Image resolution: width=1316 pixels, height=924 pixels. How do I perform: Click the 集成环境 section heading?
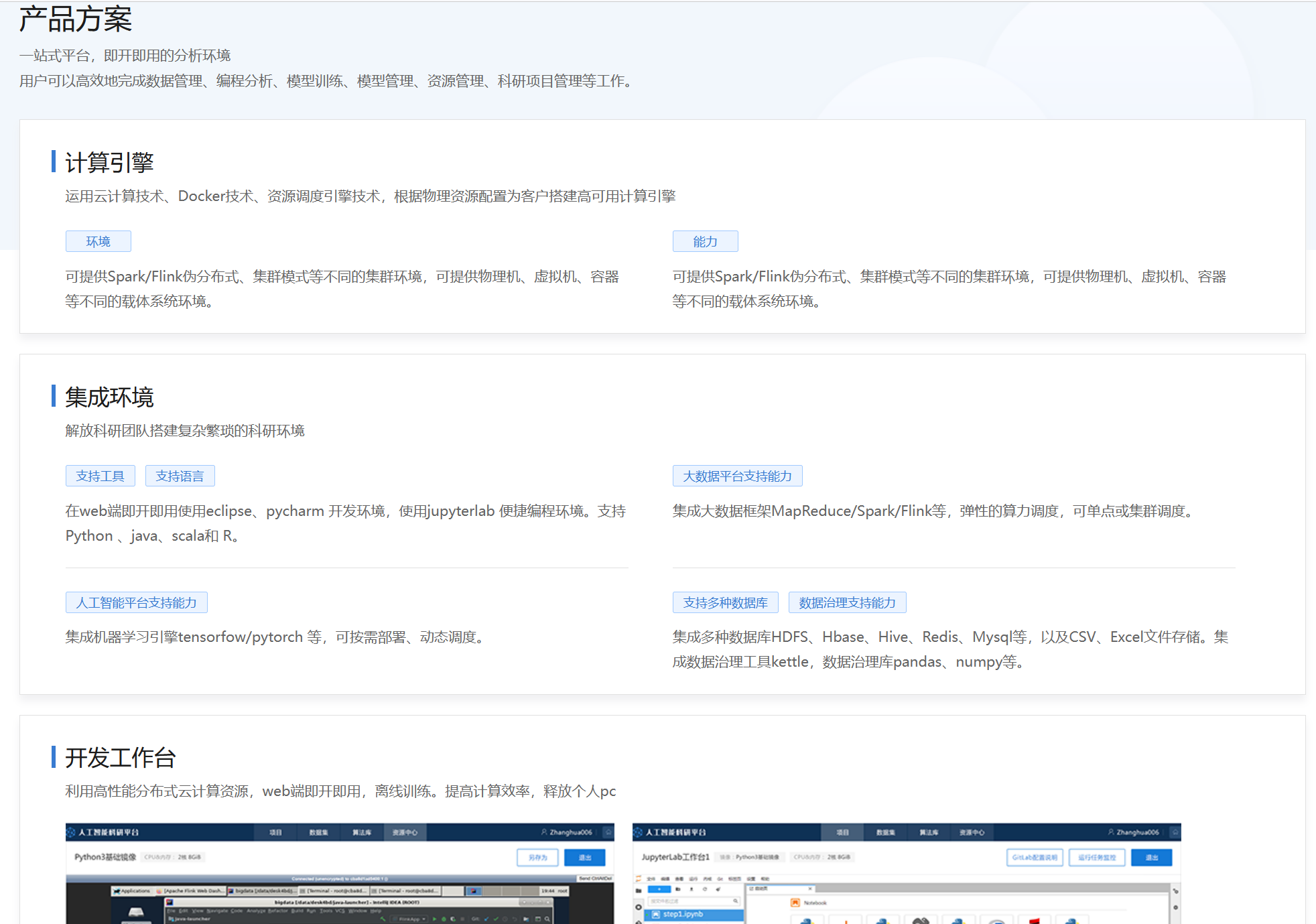pos(110,397)
